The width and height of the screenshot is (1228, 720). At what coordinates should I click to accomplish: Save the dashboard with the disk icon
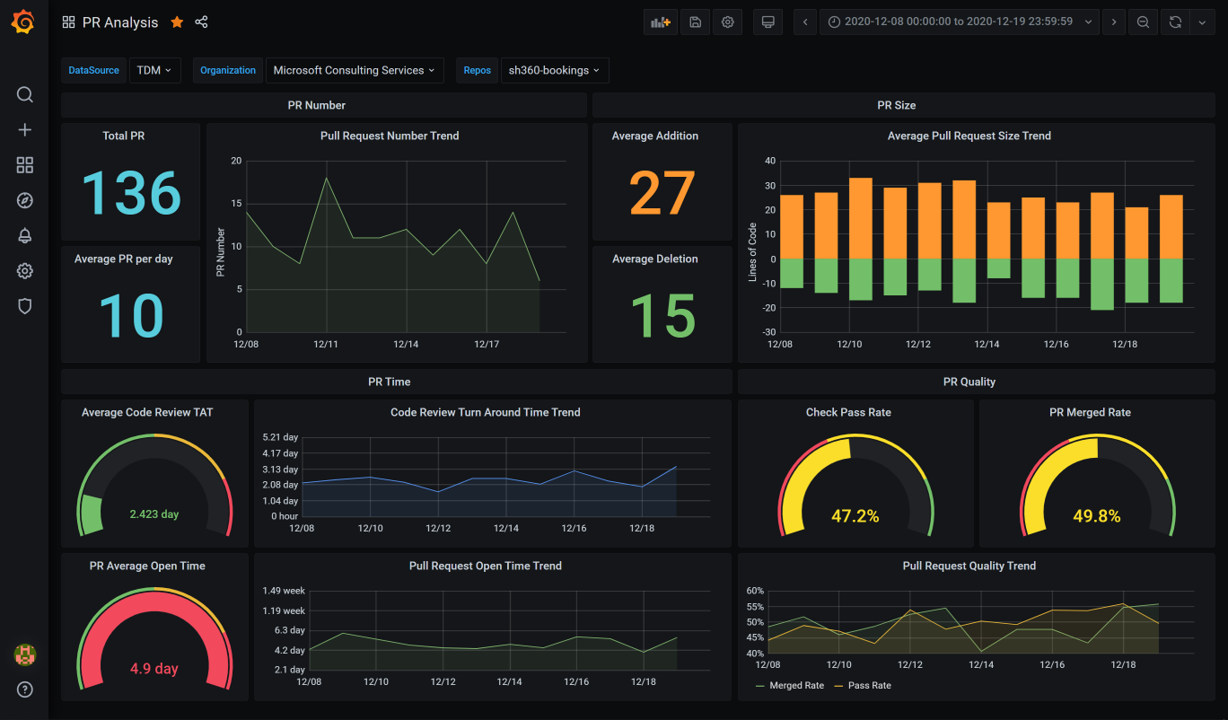[x=695, y=22]
